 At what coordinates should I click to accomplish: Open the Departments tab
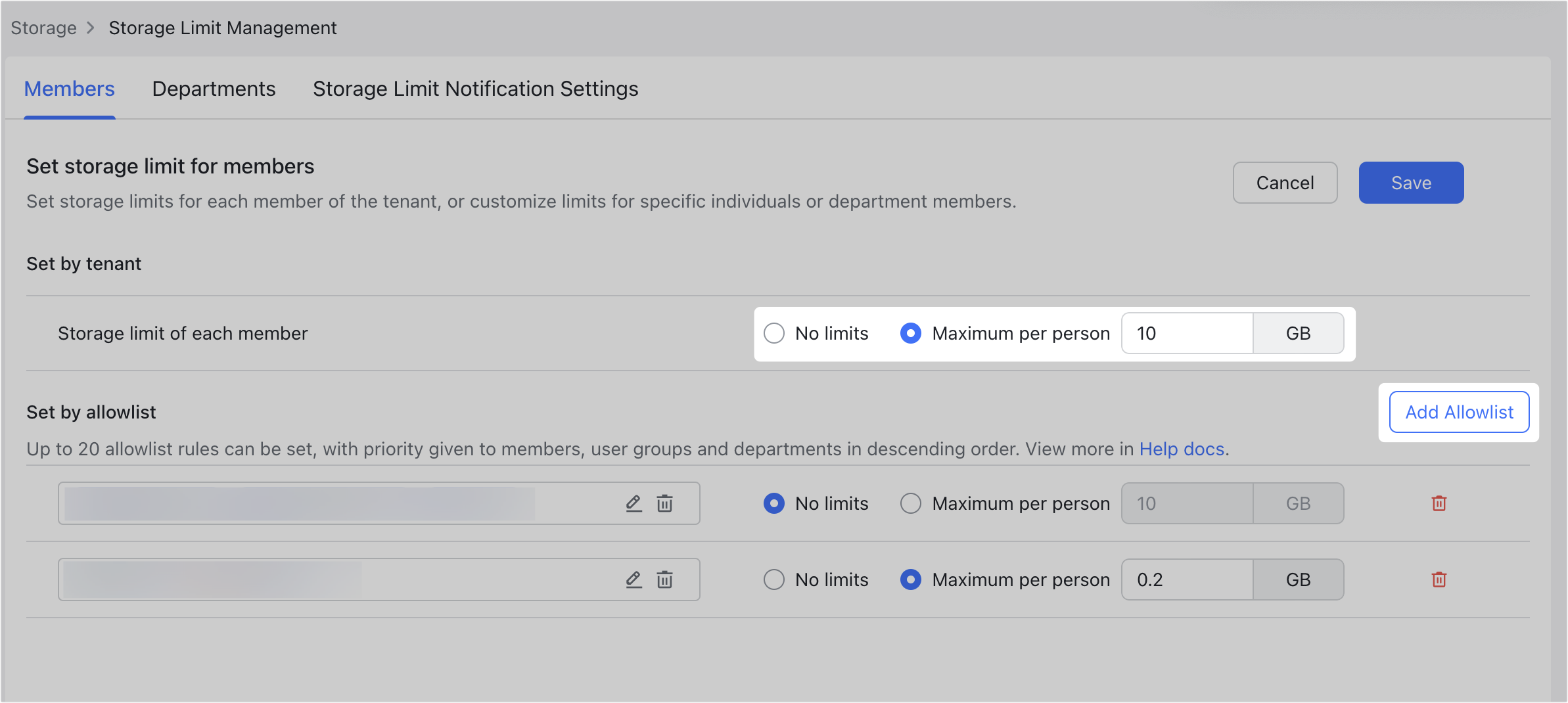[214, 89]
